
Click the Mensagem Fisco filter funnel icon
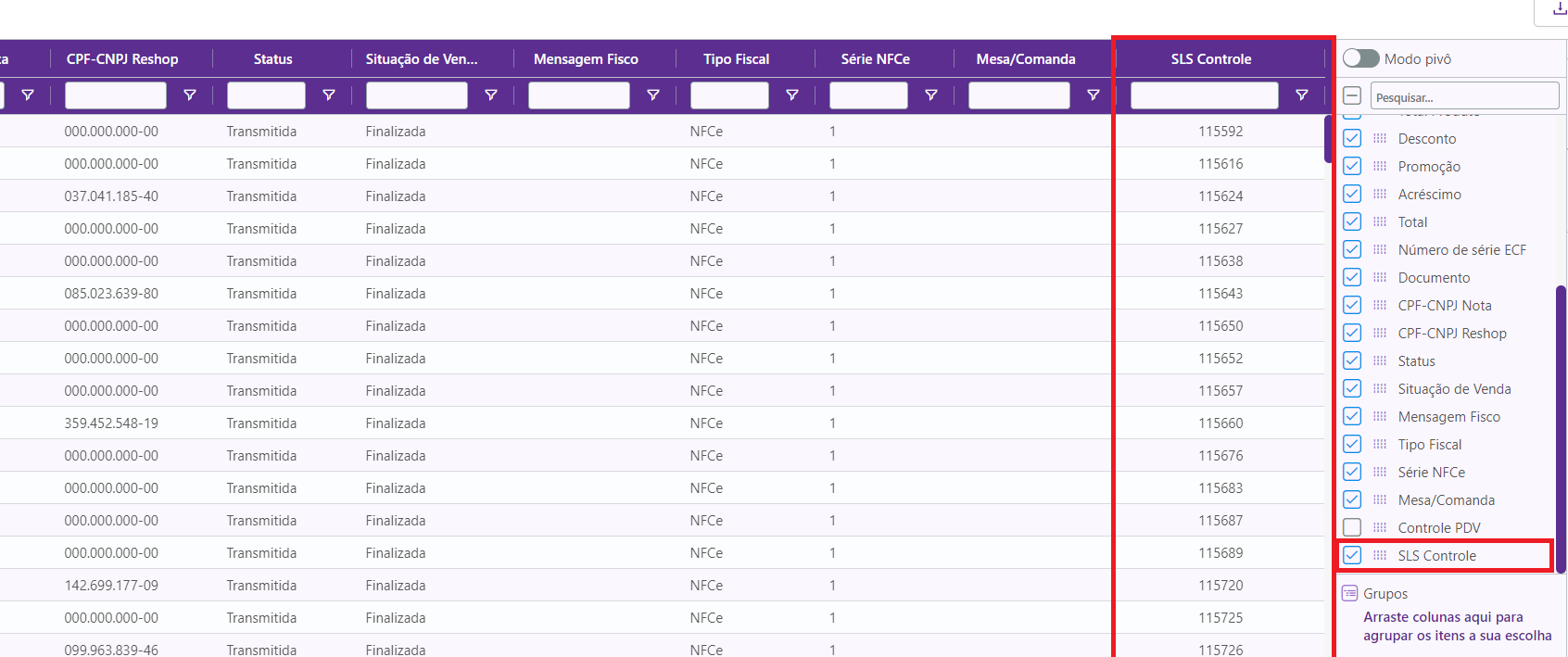click(x=653, y=95)
